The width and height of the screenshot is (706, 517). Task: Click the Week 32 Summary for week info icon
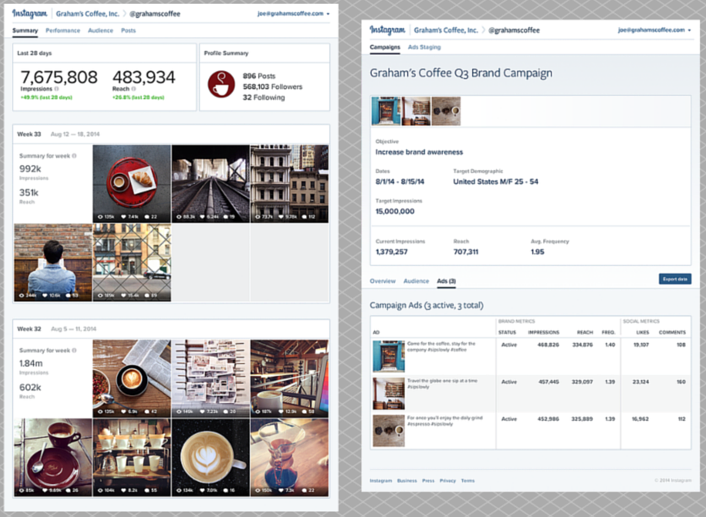pos(74,350)
